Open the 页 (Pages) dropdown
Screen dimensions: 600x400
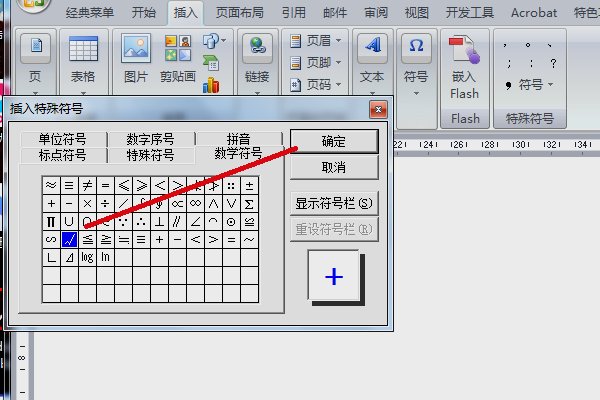click(35, 63)
